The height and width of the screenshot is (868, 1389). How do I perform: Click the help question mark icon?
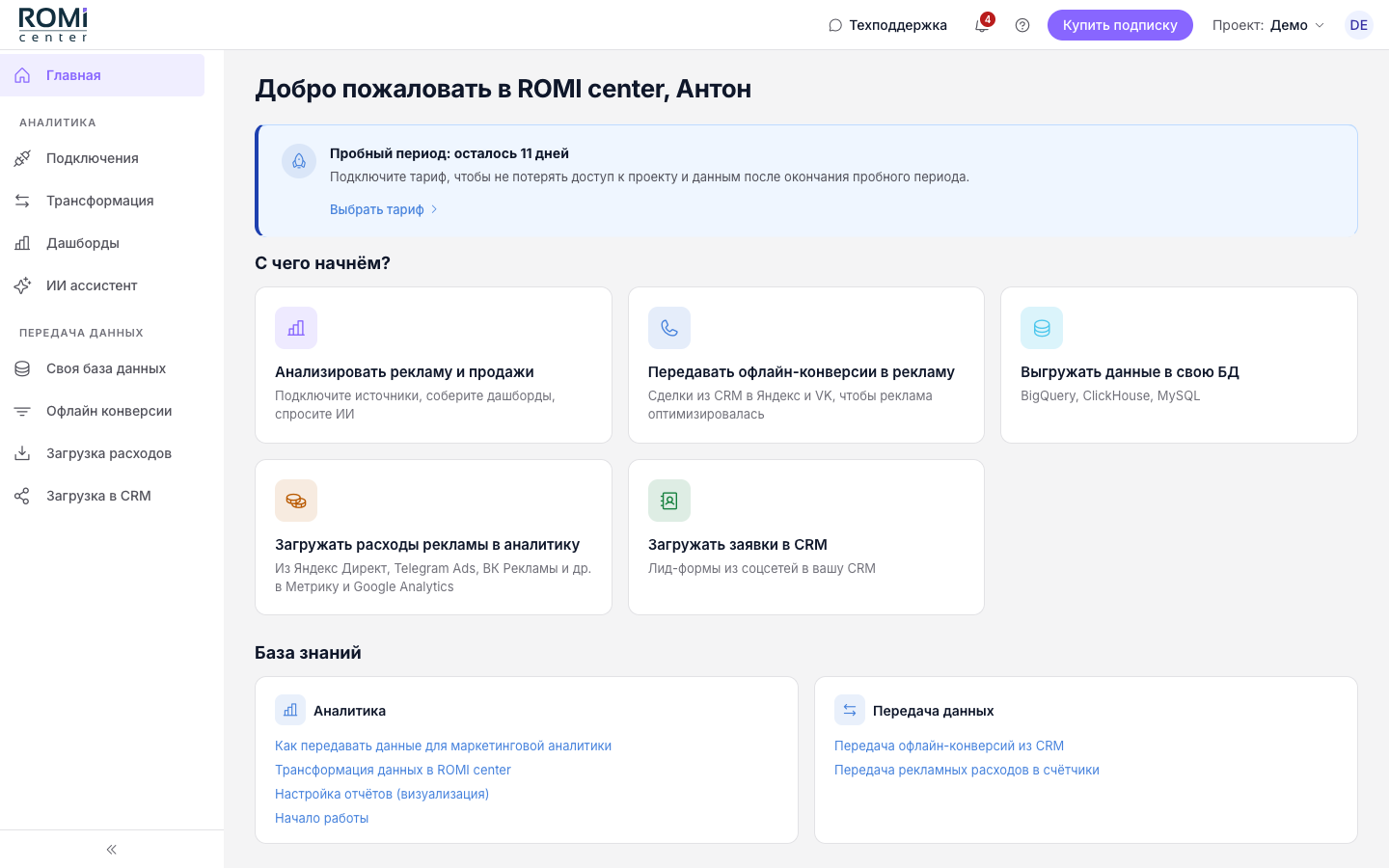[x=1022, y=25]
